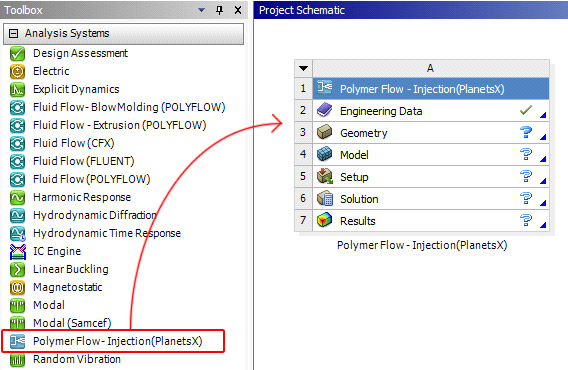Click Model row blue corner triangle

click(543, 159)
